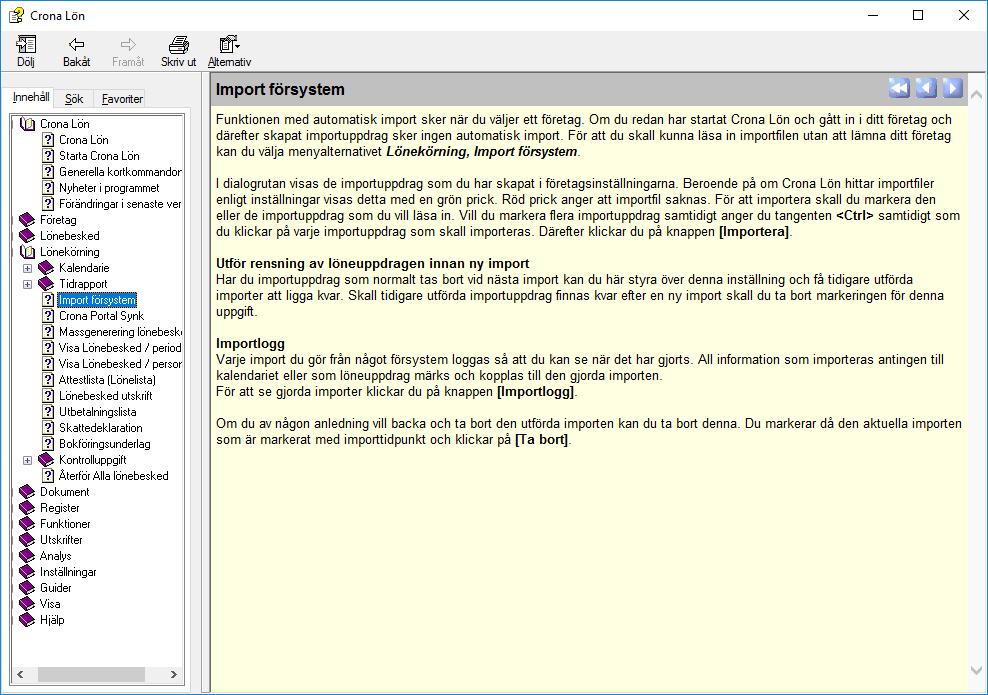
Task: Open the Crona Portal Synk topic
Action: tap(101, 316)
